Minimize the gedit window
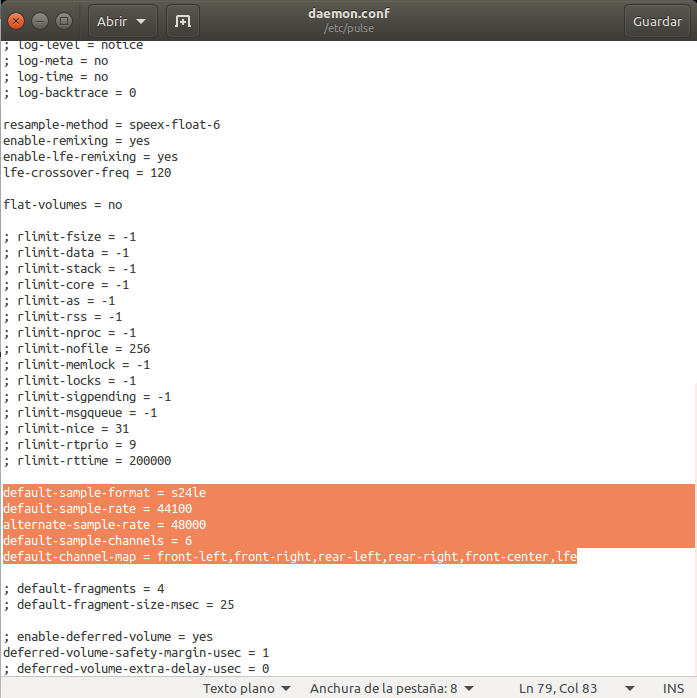The image size is (697, 698). [41, 21]
